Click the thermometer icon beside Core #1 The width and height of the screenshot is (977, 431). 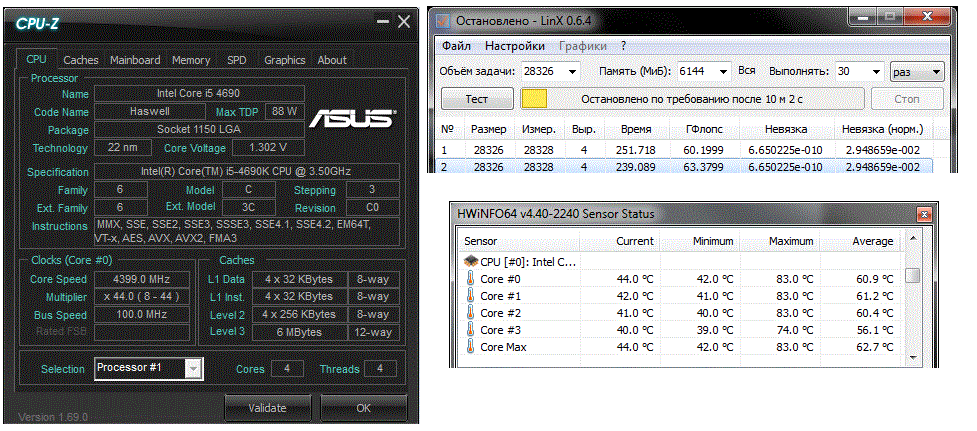coord(470,296)
